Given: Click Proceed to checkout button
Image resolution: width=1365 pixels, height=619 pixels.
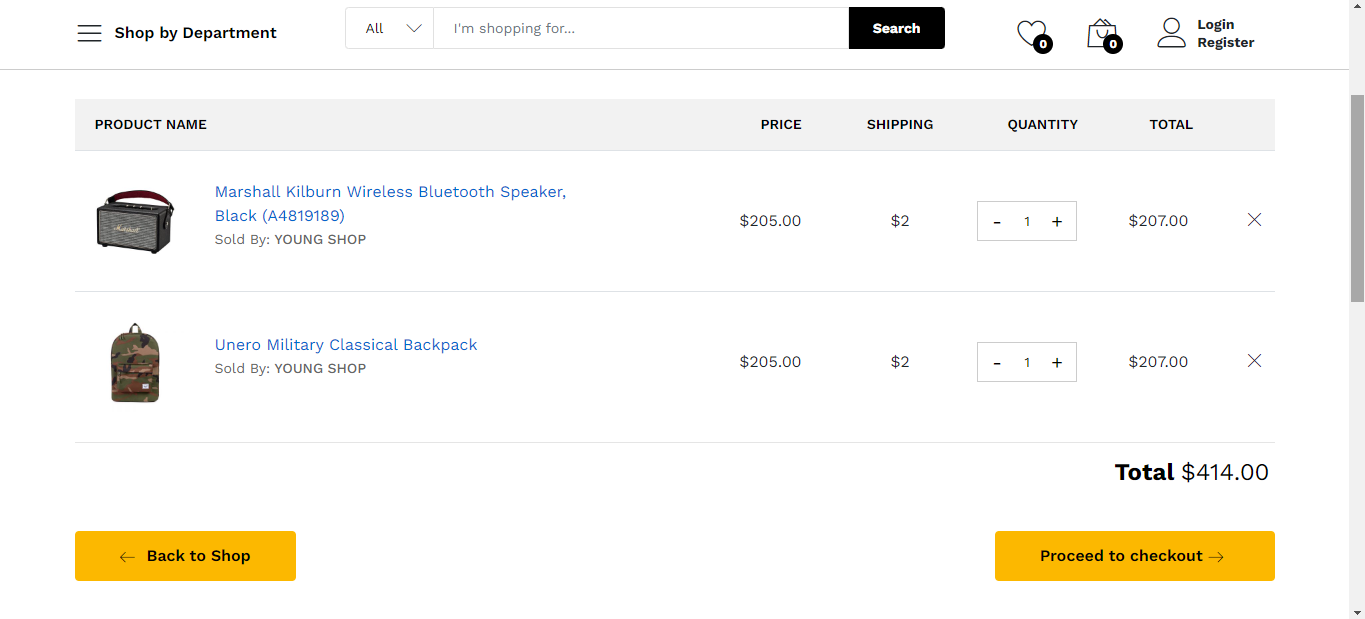Looking at the screenshot, I should pos(1134,556).
